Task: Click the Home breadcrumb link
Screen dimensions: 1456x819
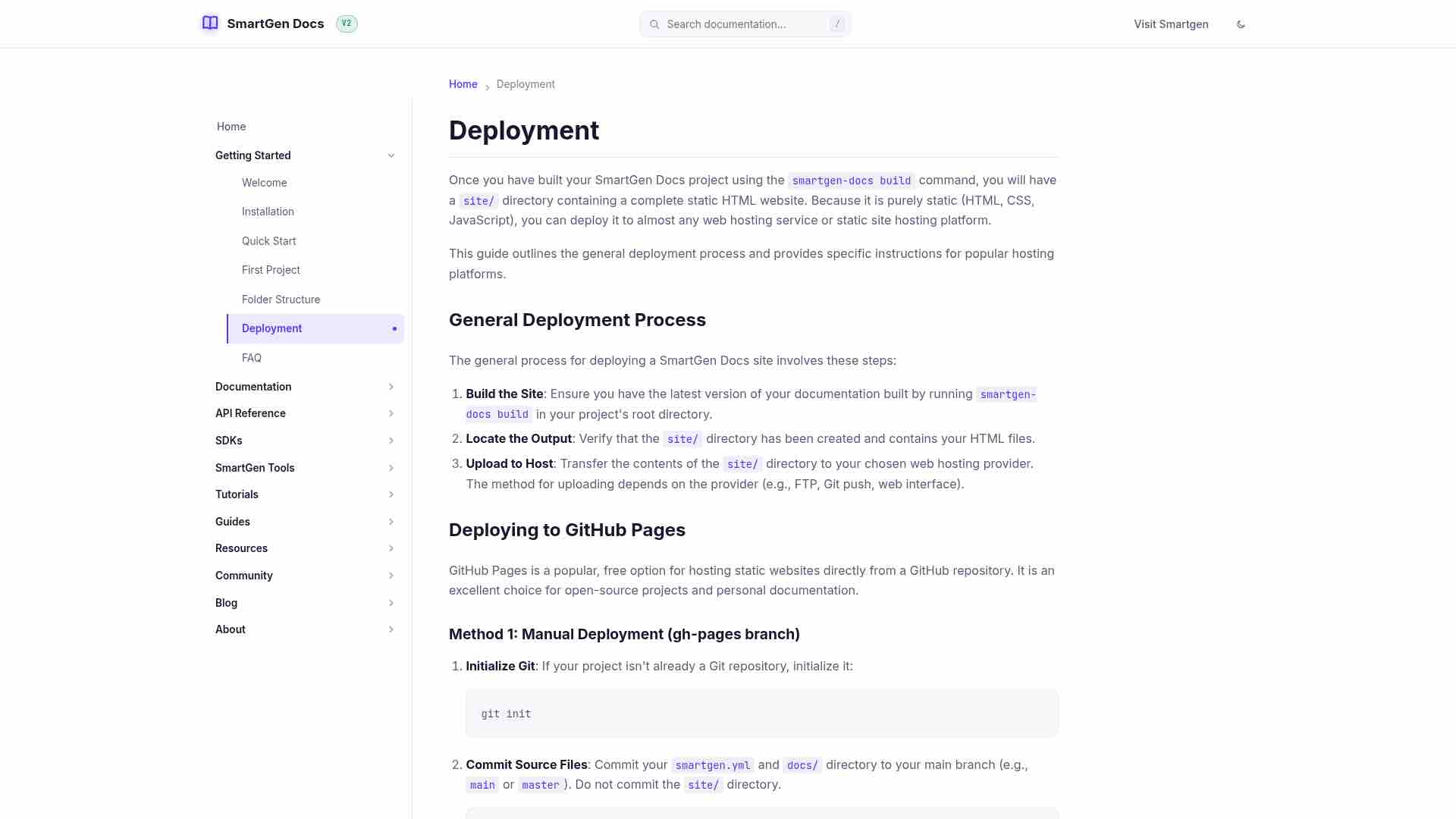Action: [x=463, y=84]
